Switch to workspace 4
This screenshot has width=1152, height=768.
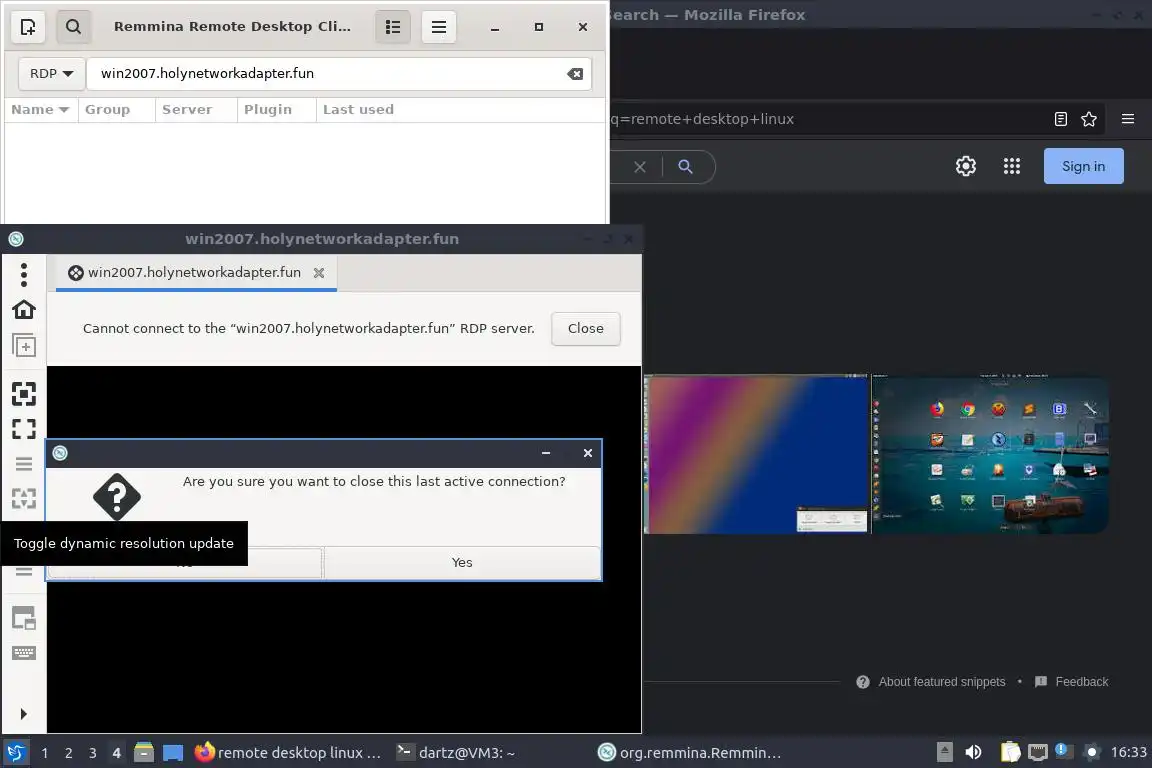[116, 753]
